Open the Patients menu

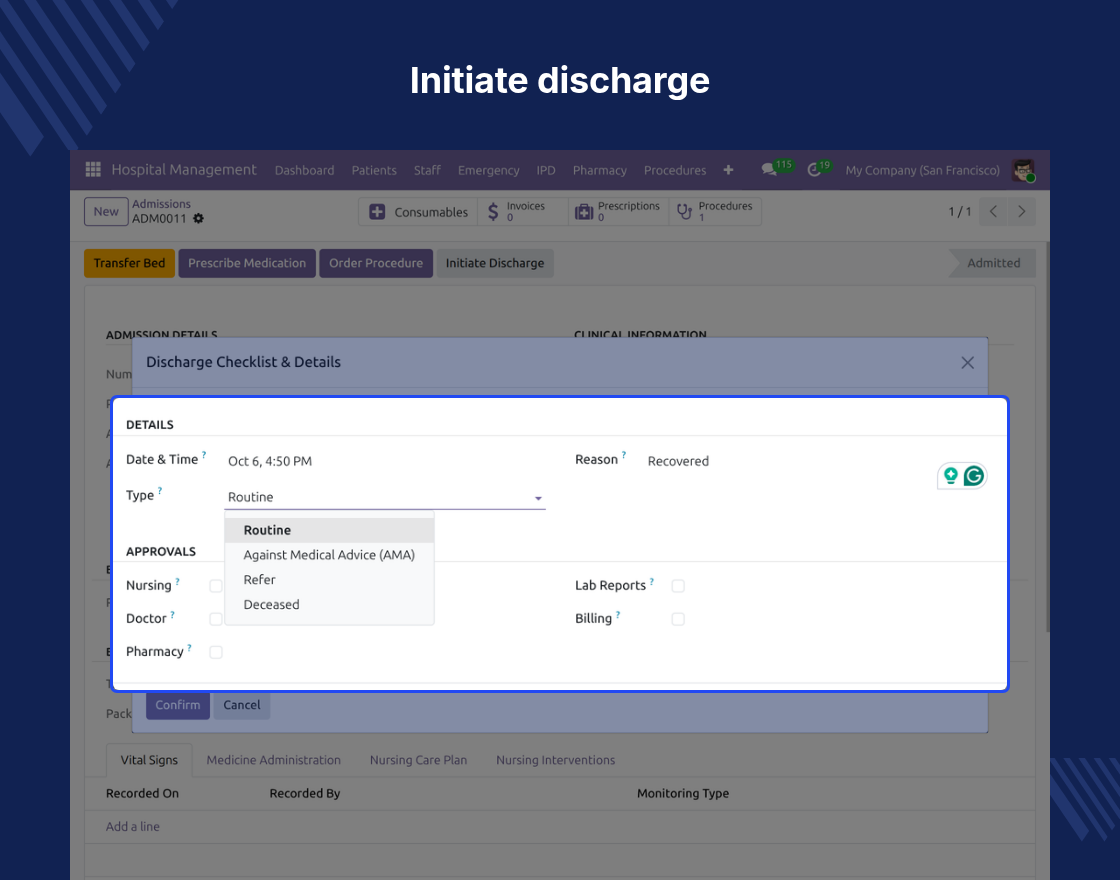[x=374, y=170]
